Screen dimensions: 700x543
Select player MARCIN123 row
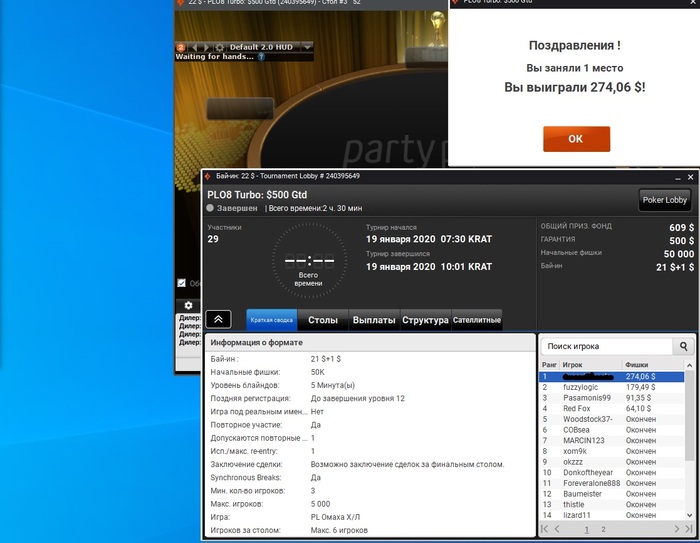(x=612, y=441)
